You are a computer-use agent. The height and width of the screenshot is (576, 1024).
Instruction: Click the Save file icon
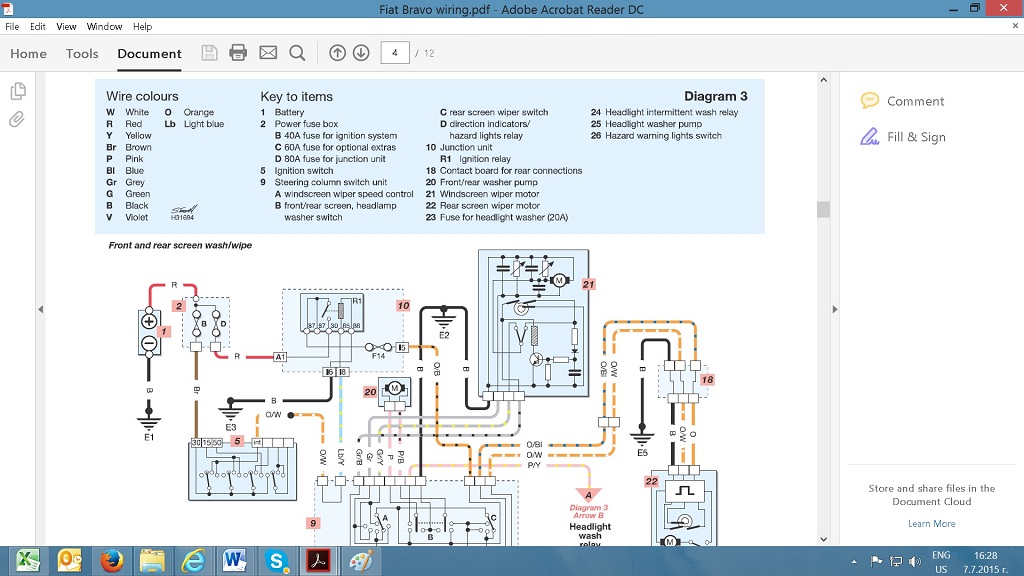tap(209, 53)
